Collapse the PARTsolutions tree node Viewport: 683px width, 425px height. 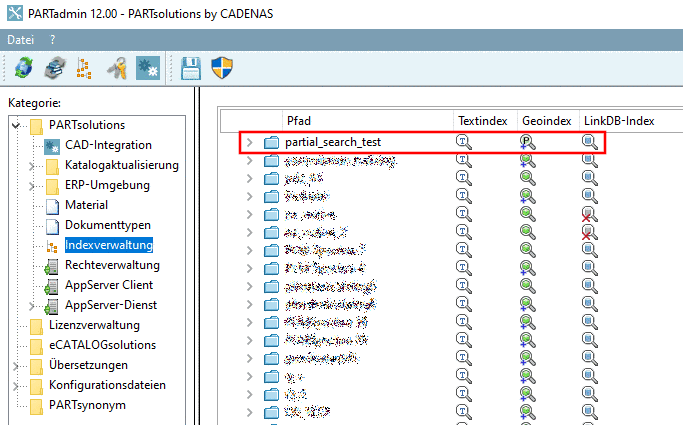(16, 125)
